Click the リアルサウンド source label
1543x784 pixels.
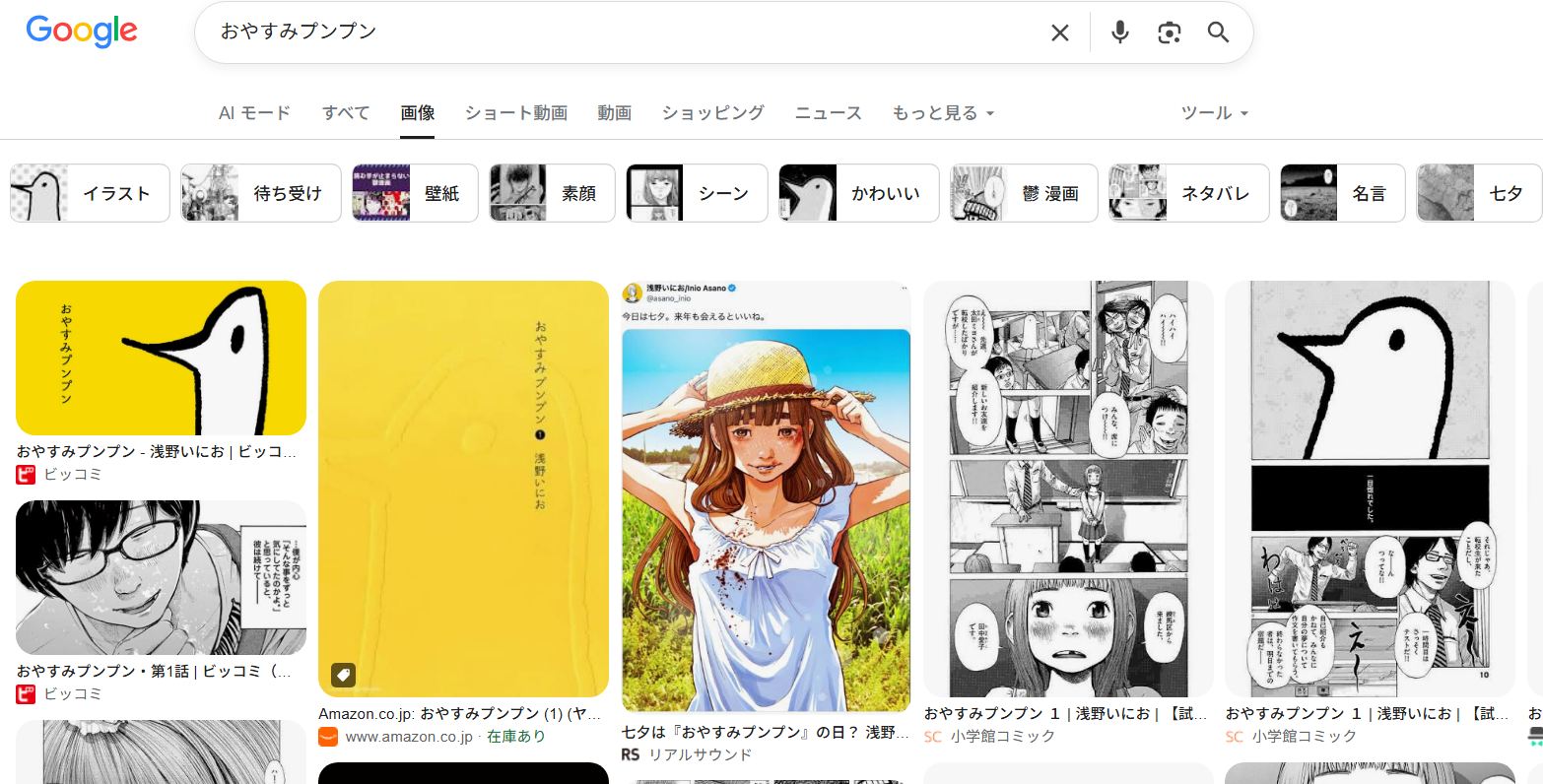[700, 754]
